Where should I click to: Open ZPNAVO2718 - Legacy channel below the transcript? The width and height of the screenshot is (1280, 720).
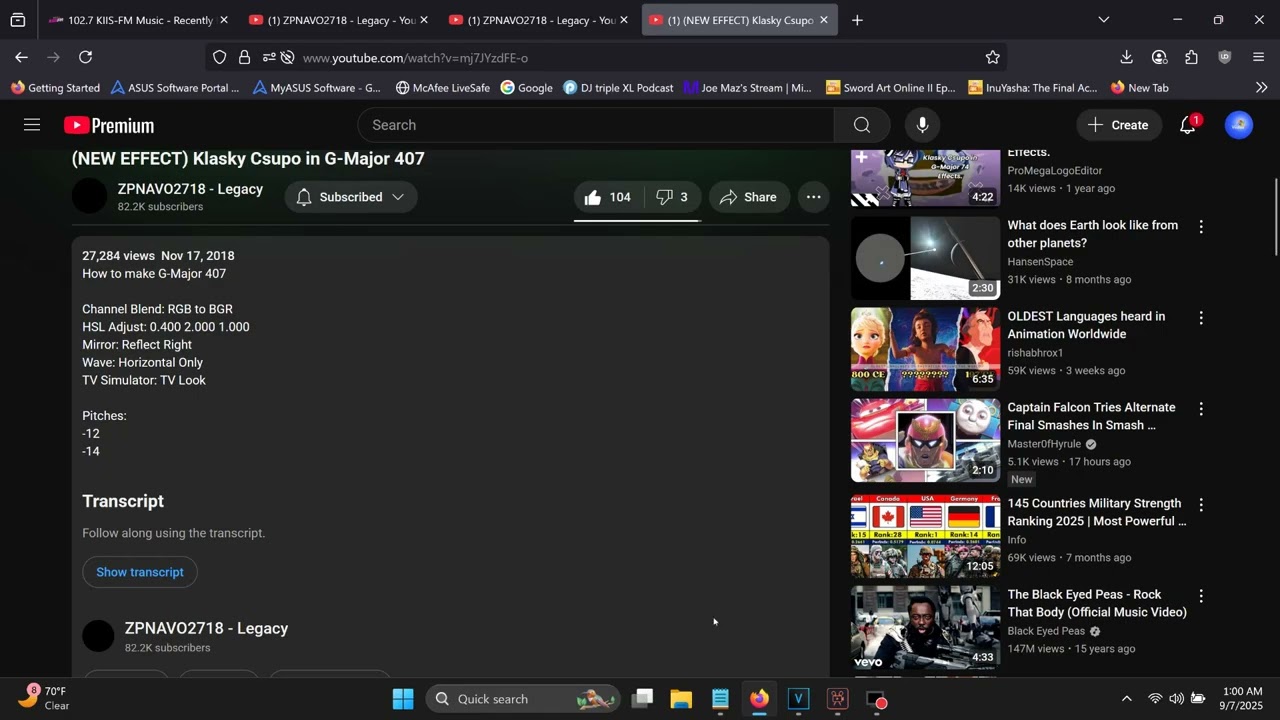[x=206, y=628]
